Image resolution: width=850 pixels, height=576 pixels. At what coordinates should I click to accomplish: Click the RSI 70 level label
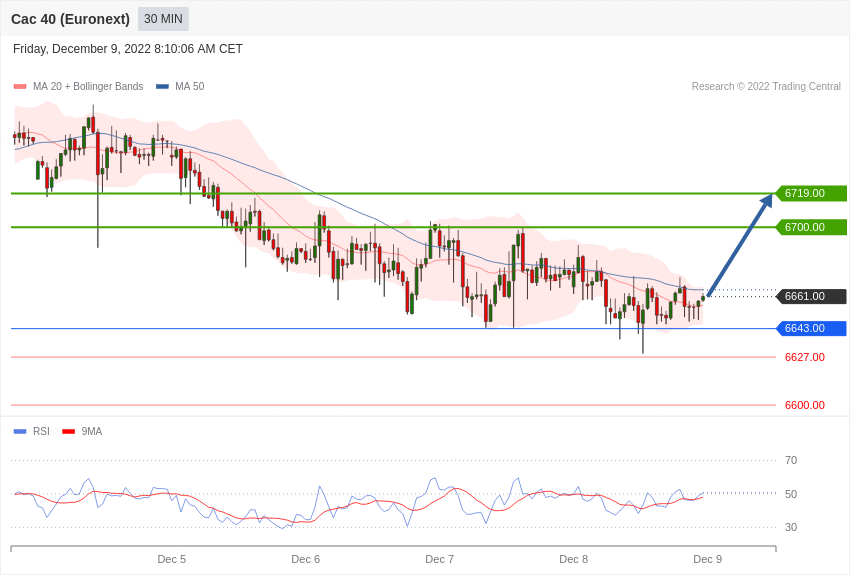(x=790, y=460)
